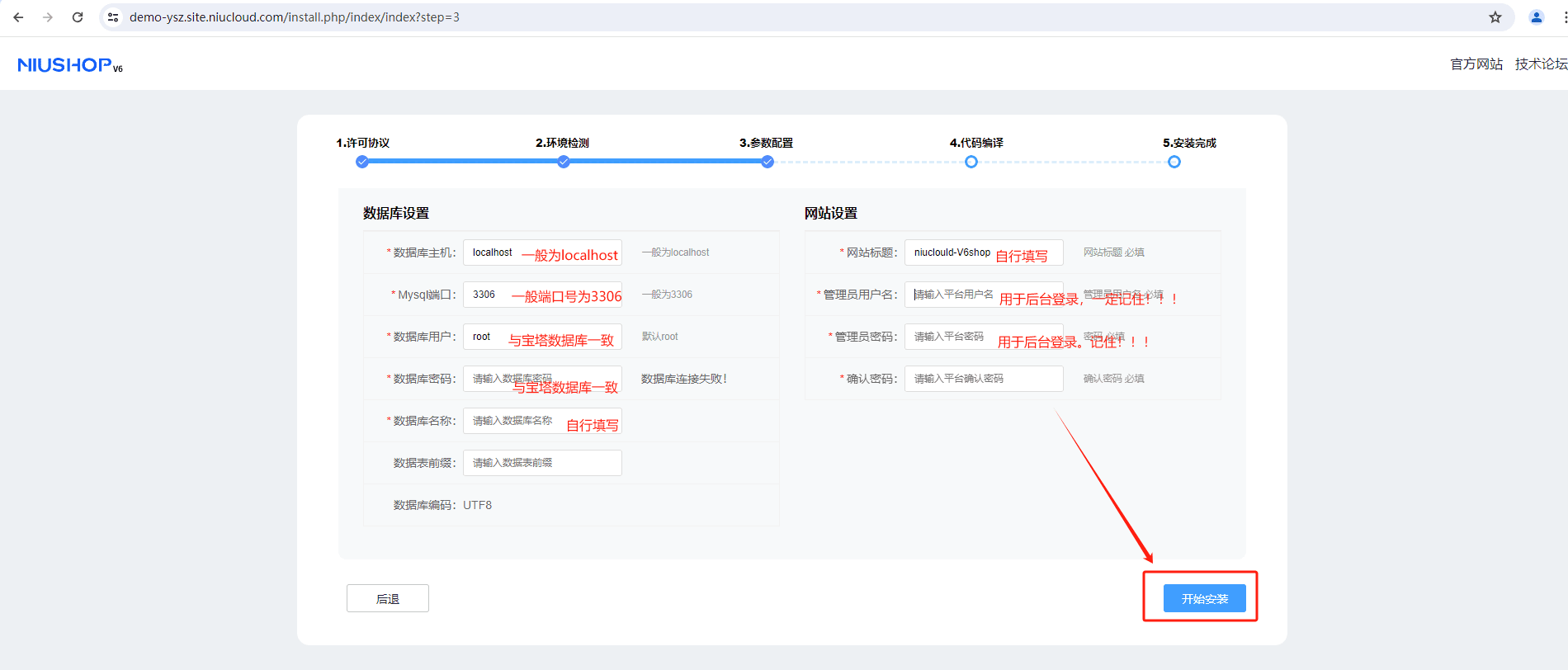Click the 数据表前缀 input field
Screen dimensions: 1568x670
(x=542, y=463)
